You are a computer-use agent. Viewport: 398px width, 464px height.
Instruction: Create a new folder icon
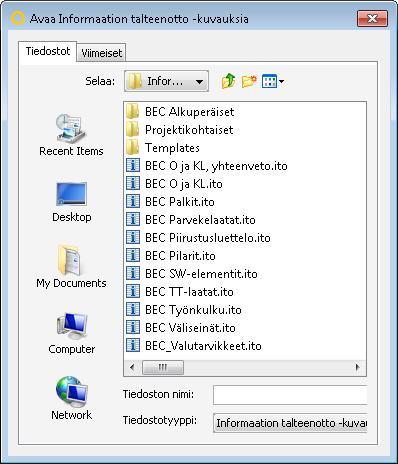coord(249,81)
